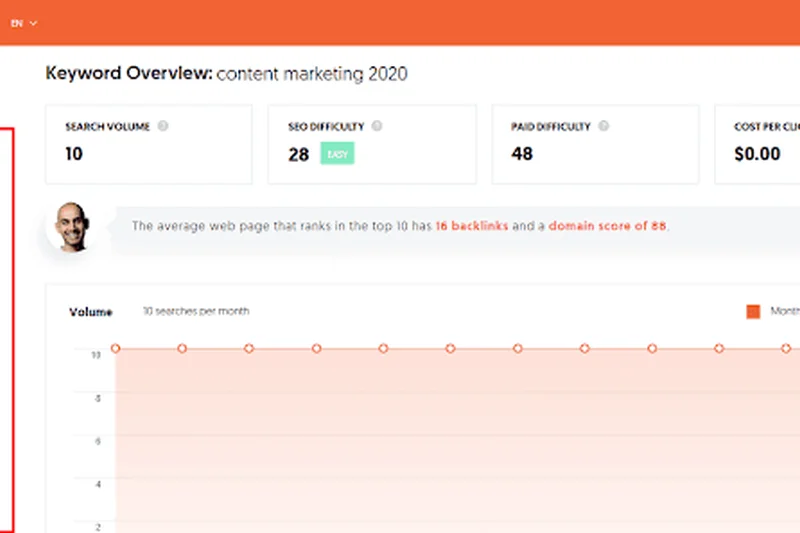Open the EN language dropdown
This screenshot has width=800, height=533.
pyautogui.click(x=24, y=23)
